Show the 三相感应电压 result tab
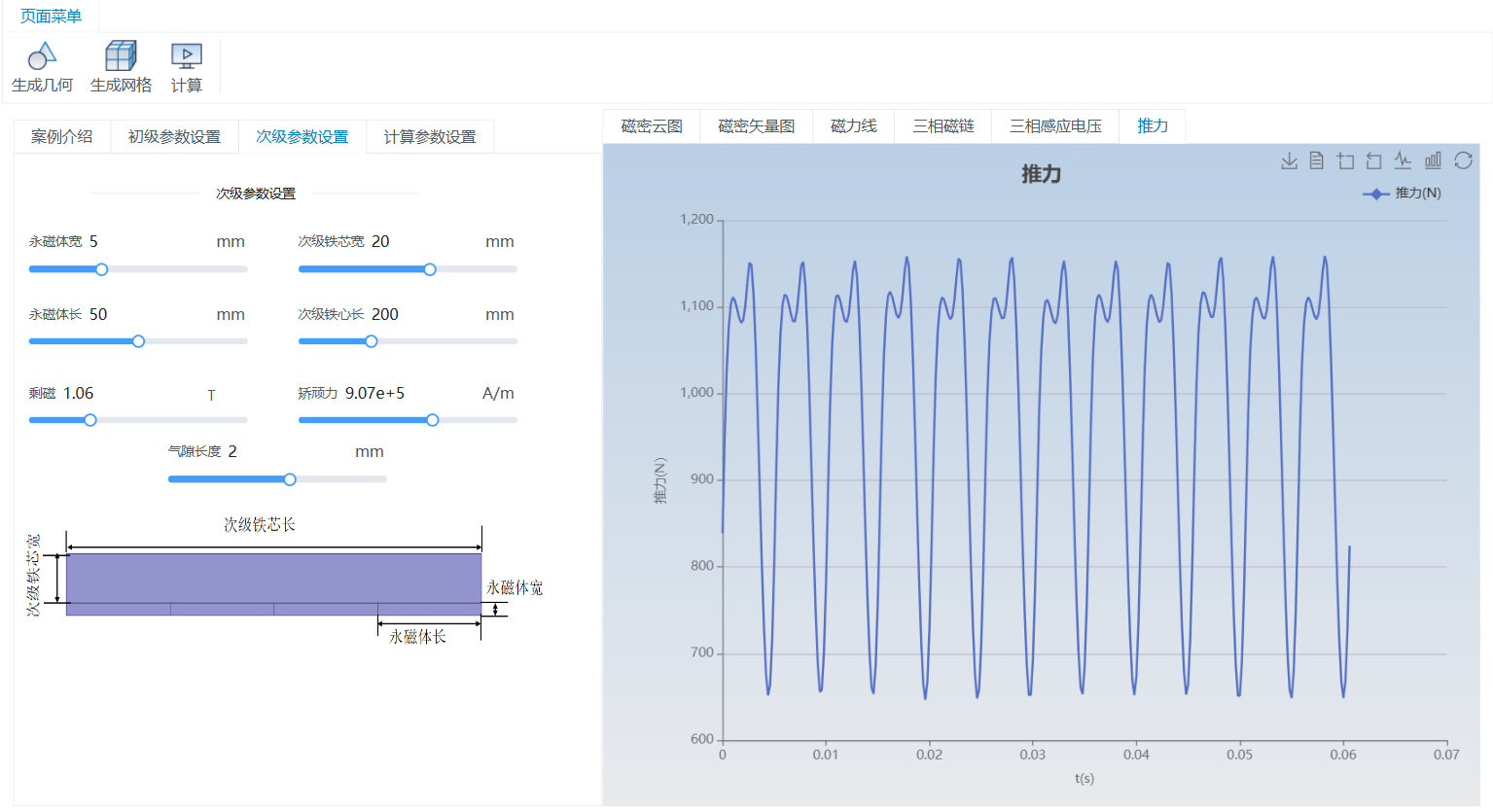This screenshot has width=1493, height=812. pos(1056,126)
